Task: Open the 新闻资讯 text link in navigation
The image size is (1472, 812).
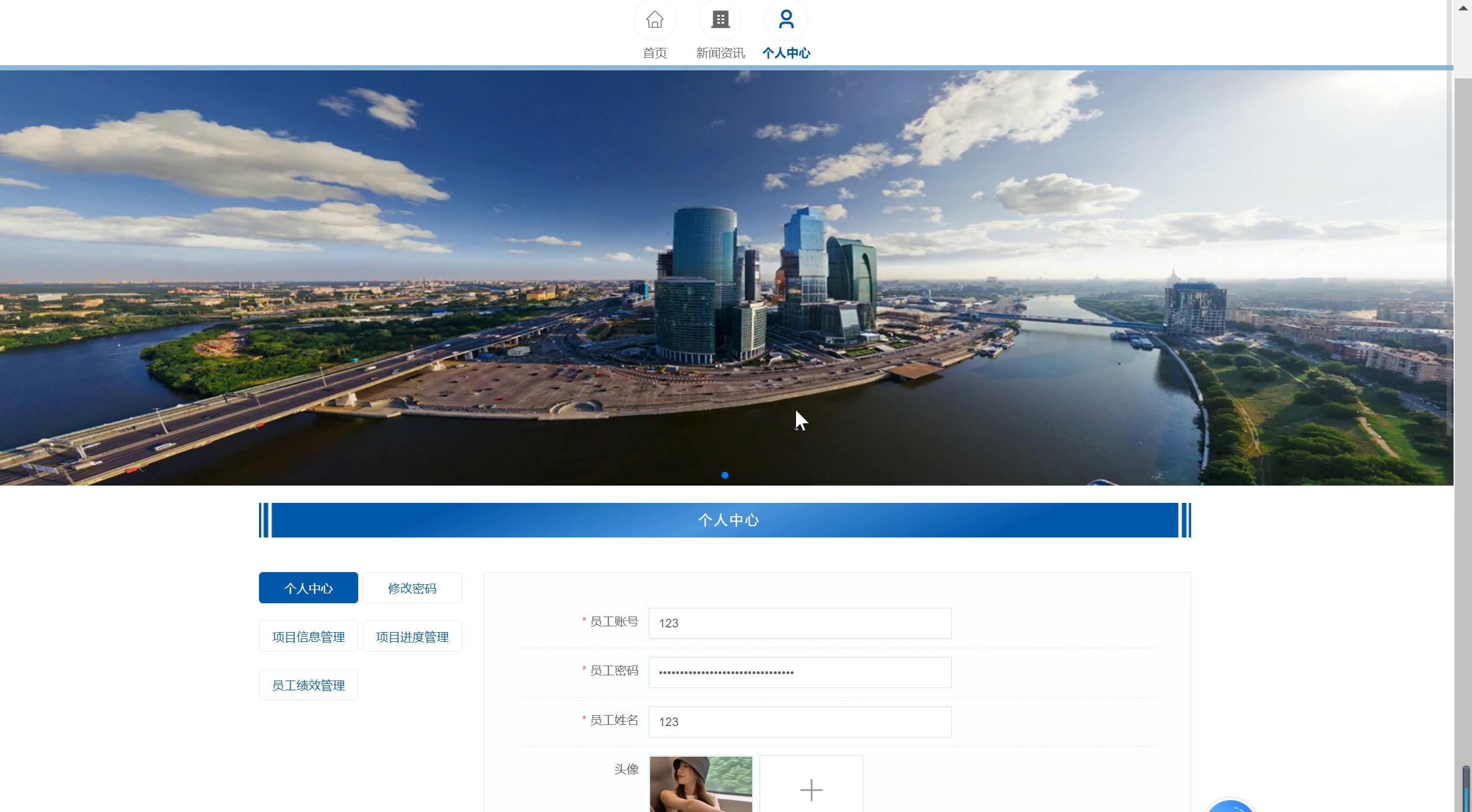Action: coord(720,53)
